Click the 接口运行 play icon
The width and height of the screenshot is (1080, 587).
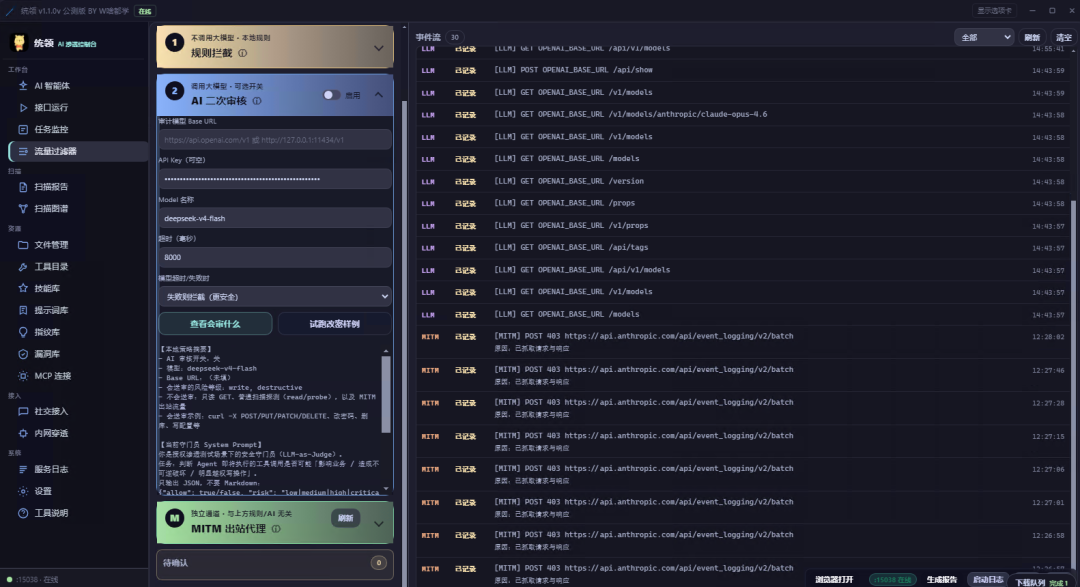(x=23, y=107)
